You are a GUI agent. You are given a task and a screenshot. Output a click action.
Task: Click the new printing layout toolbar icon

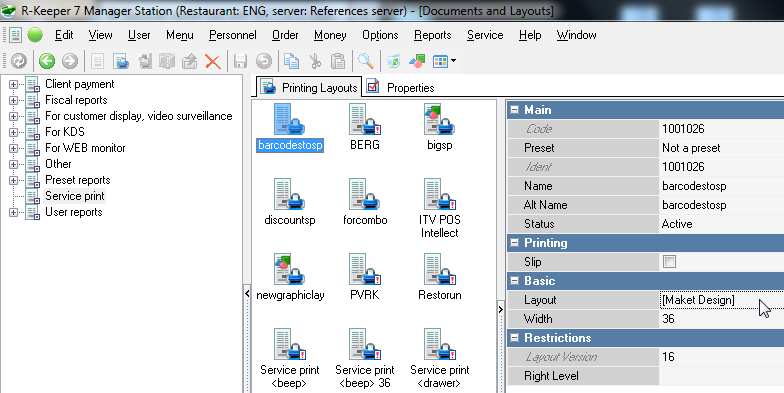(x=121, y=62)
